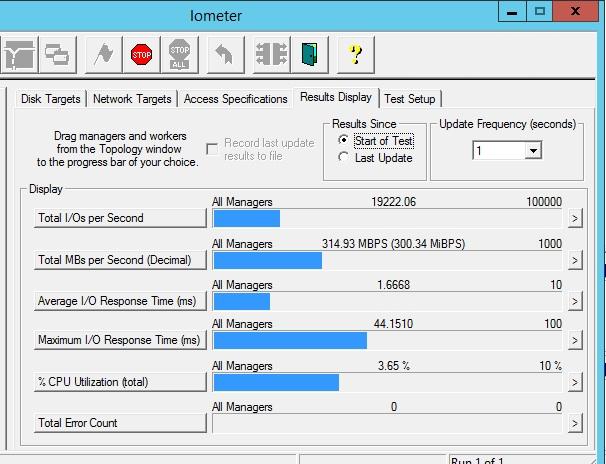Open About Iometer question mark icon
The height and width of the screenshot is (464, 606).
tap(356, 54)
